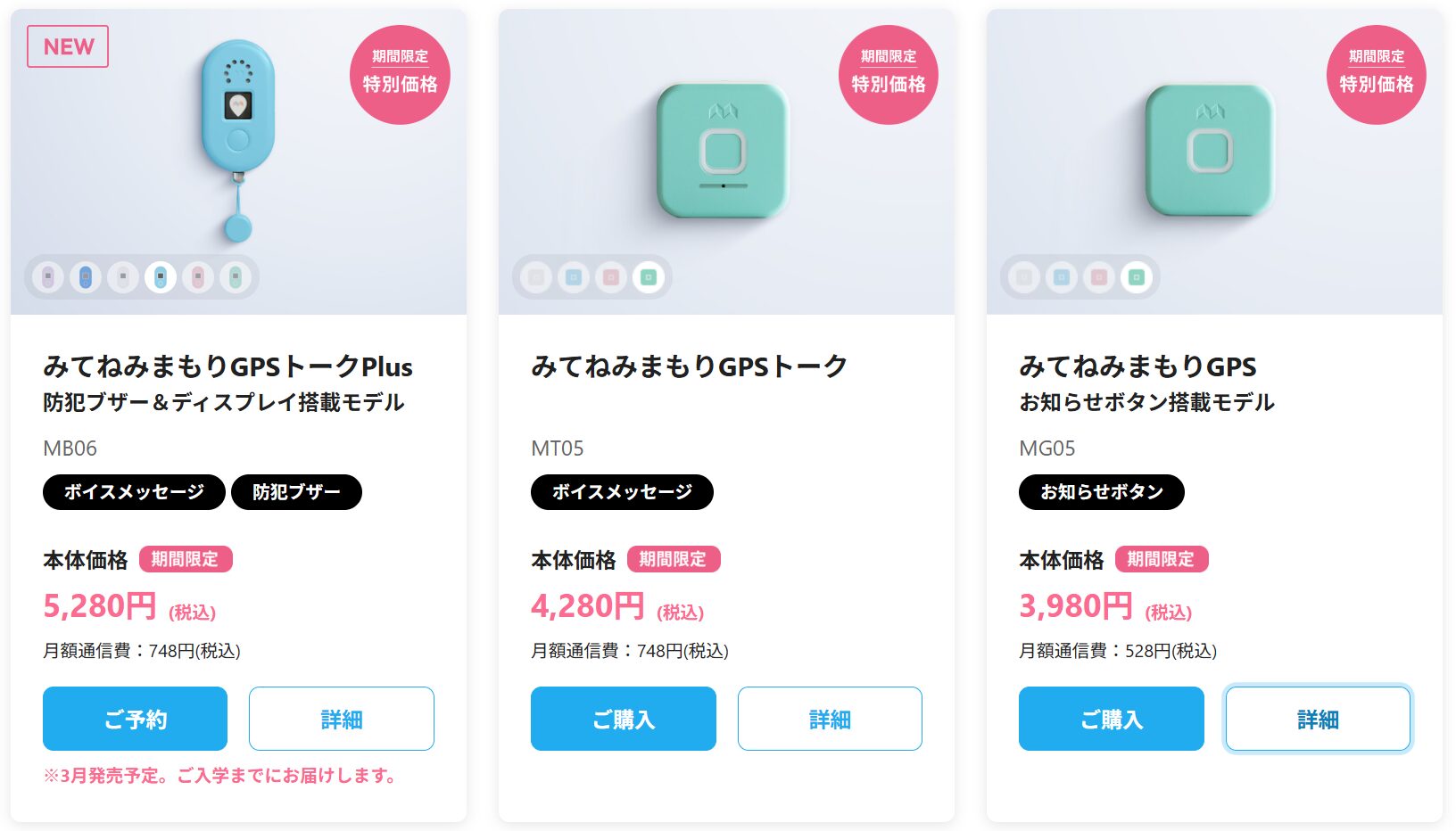1456x831 pixels.
Task: Choose pink color for MT05 GPS Talk
Action: coord(611,277)
